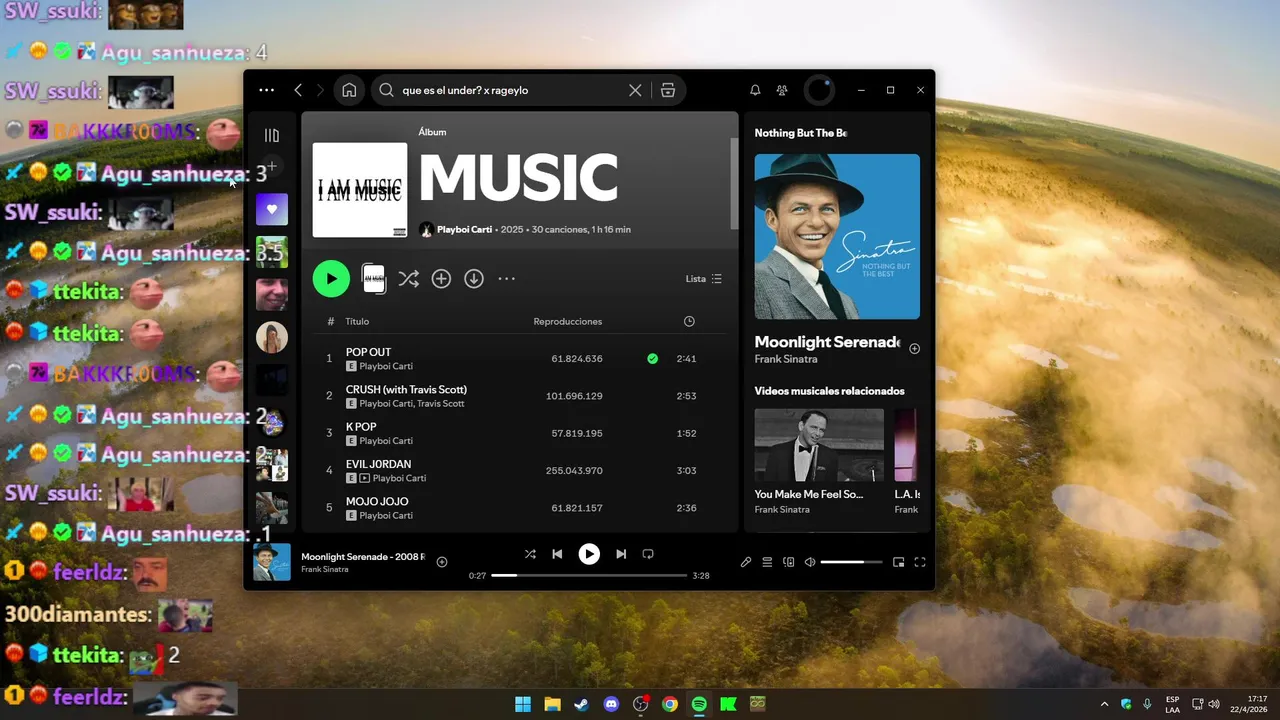
Task: Open more options for the album
Action: click(507, 279)
